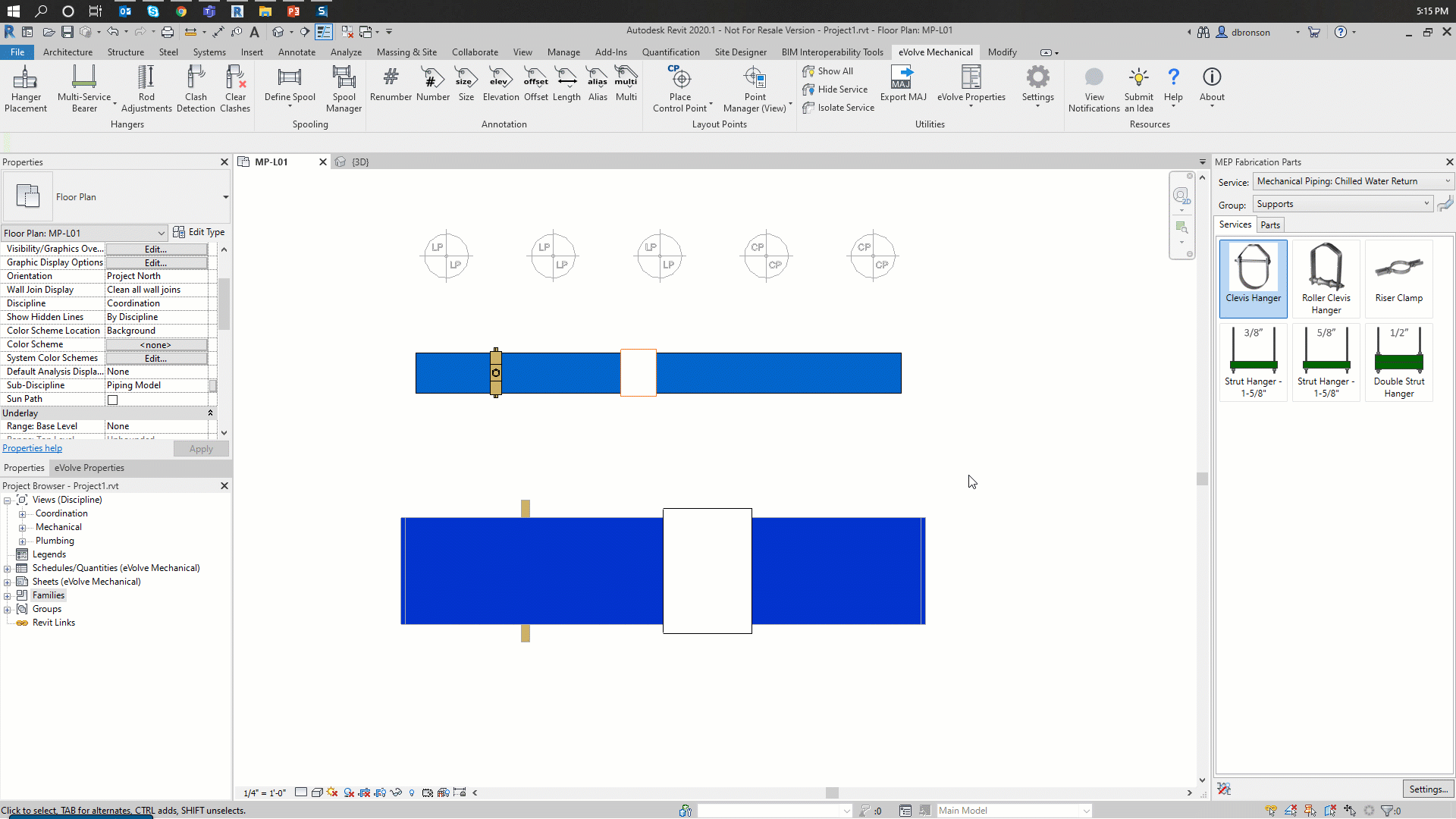Viewport: 1456px width, 819px height.
Task: Open the Service dropdown Chilled Water Return
Action: pos(1353,181)
